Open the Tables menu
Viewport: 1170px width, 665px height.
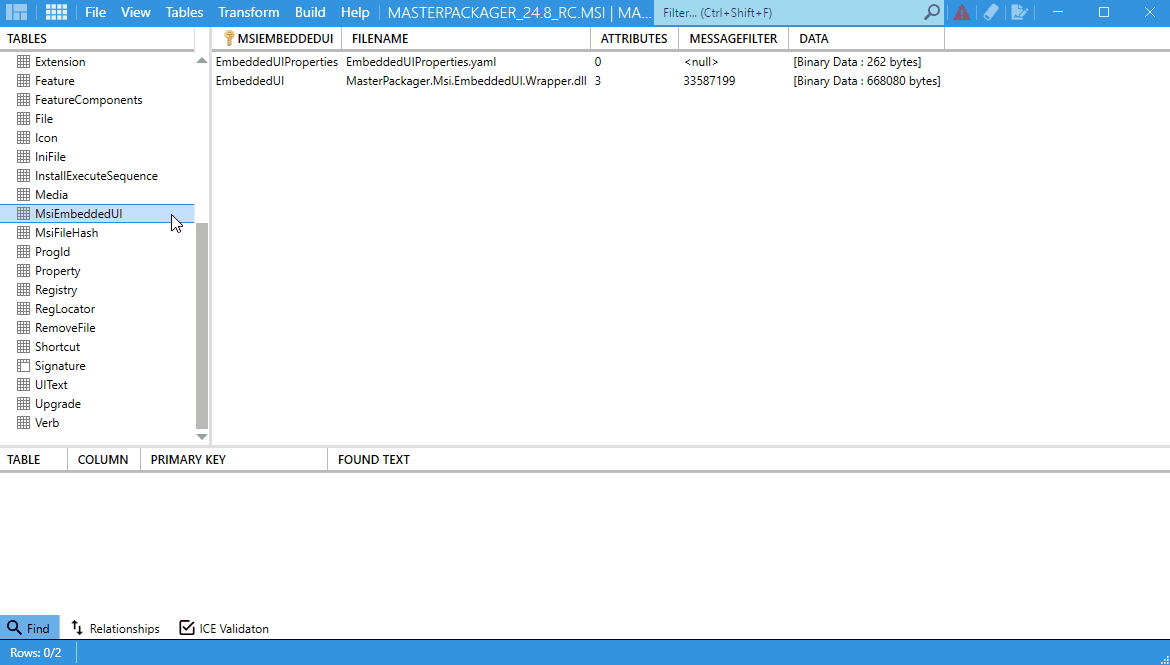tap(184, 13)
